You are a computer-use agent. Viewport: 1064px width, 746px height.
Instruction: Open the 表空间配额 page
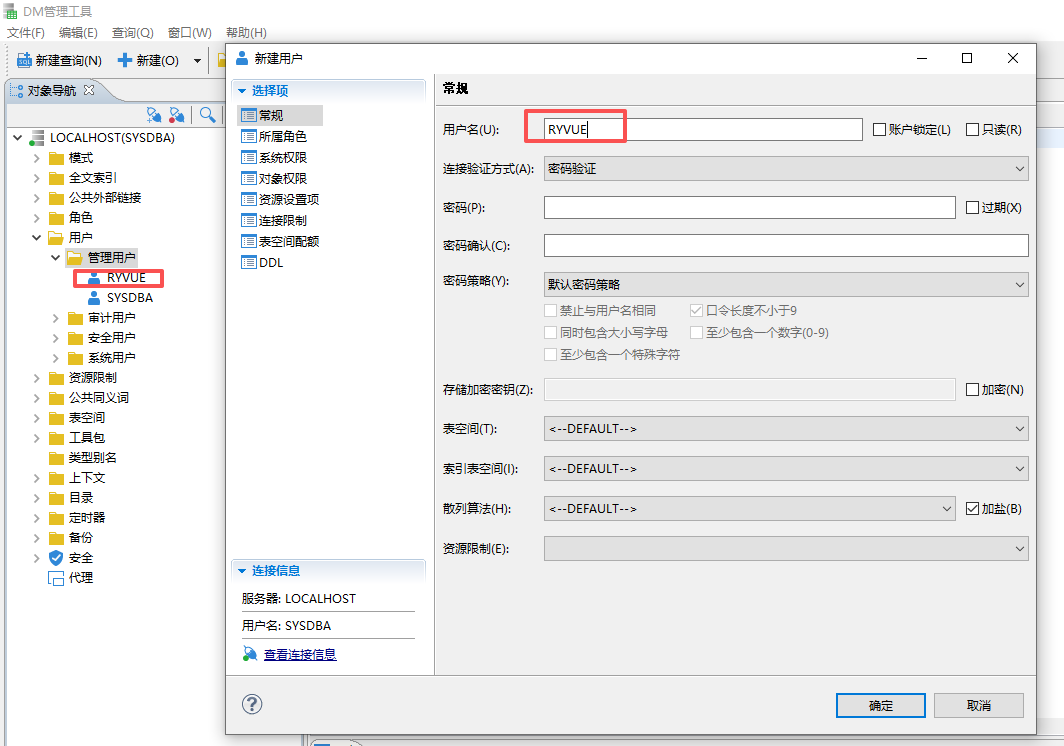280,242
